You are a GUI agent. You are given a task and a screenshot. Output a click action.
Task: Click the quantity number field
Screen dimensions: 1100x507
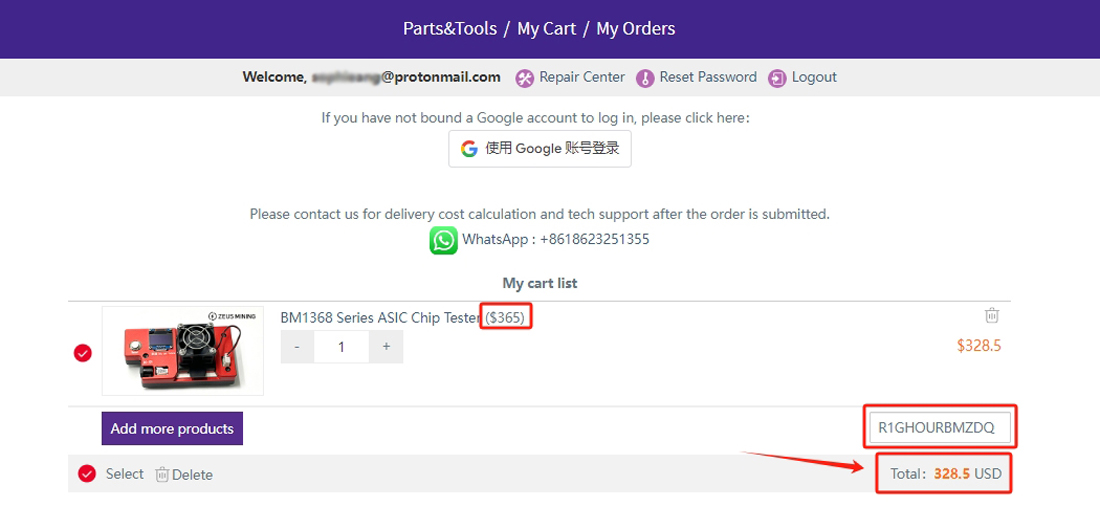coord(341,347)
